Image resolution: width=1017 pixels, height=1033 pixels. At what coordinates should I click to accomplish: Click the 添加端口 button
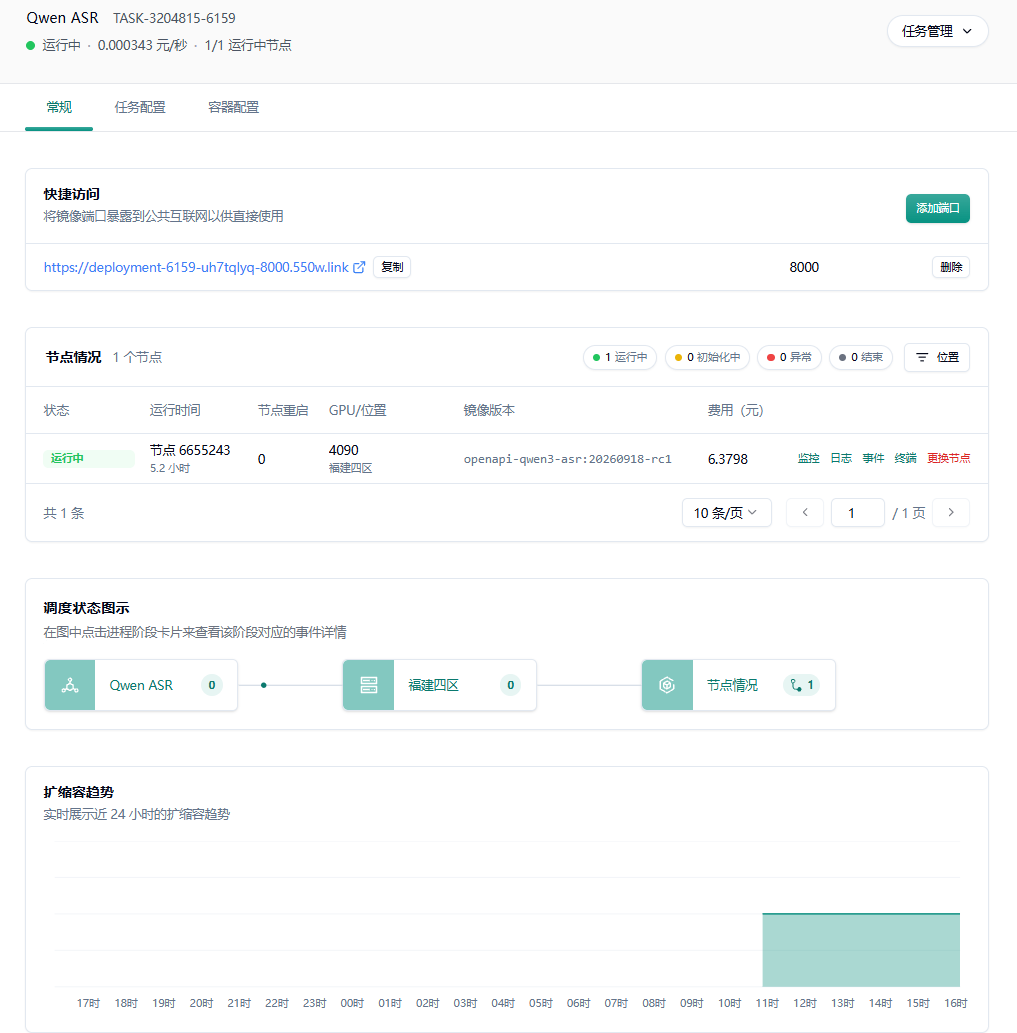[937, 208]
